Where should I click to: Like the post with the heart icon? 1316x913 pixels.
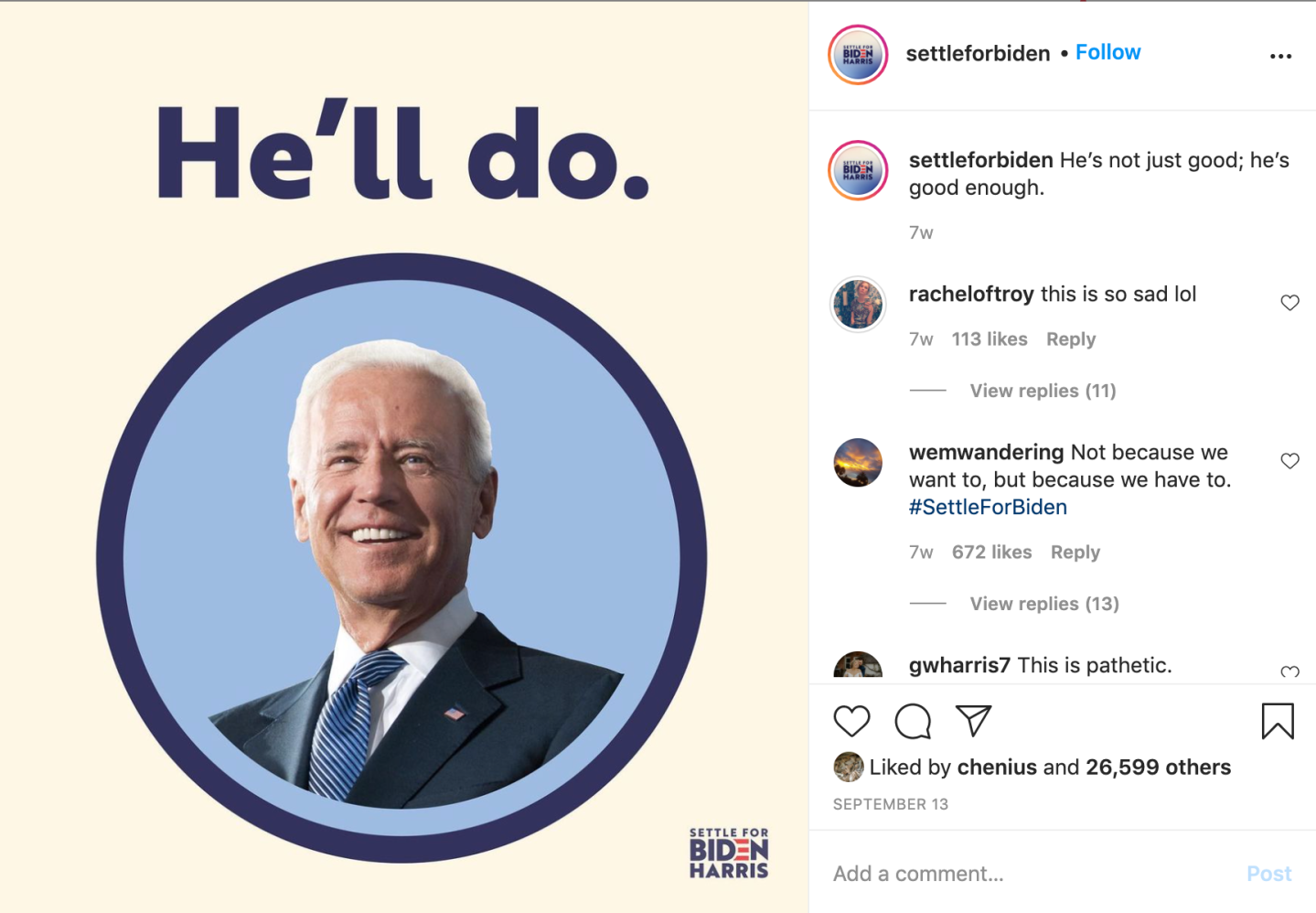pyautogui.click(x=851, y=721)
